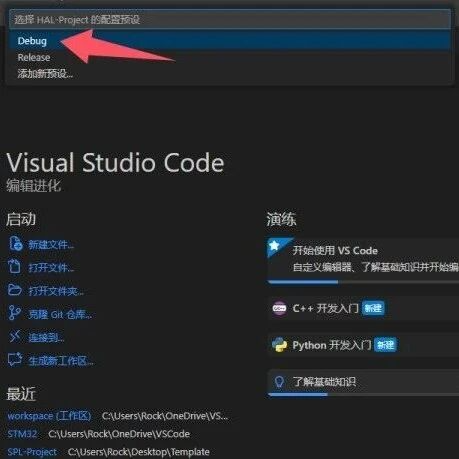Click the 最近 section heading
This screenshot has width=459, height=459.
[x=21, y=394]
